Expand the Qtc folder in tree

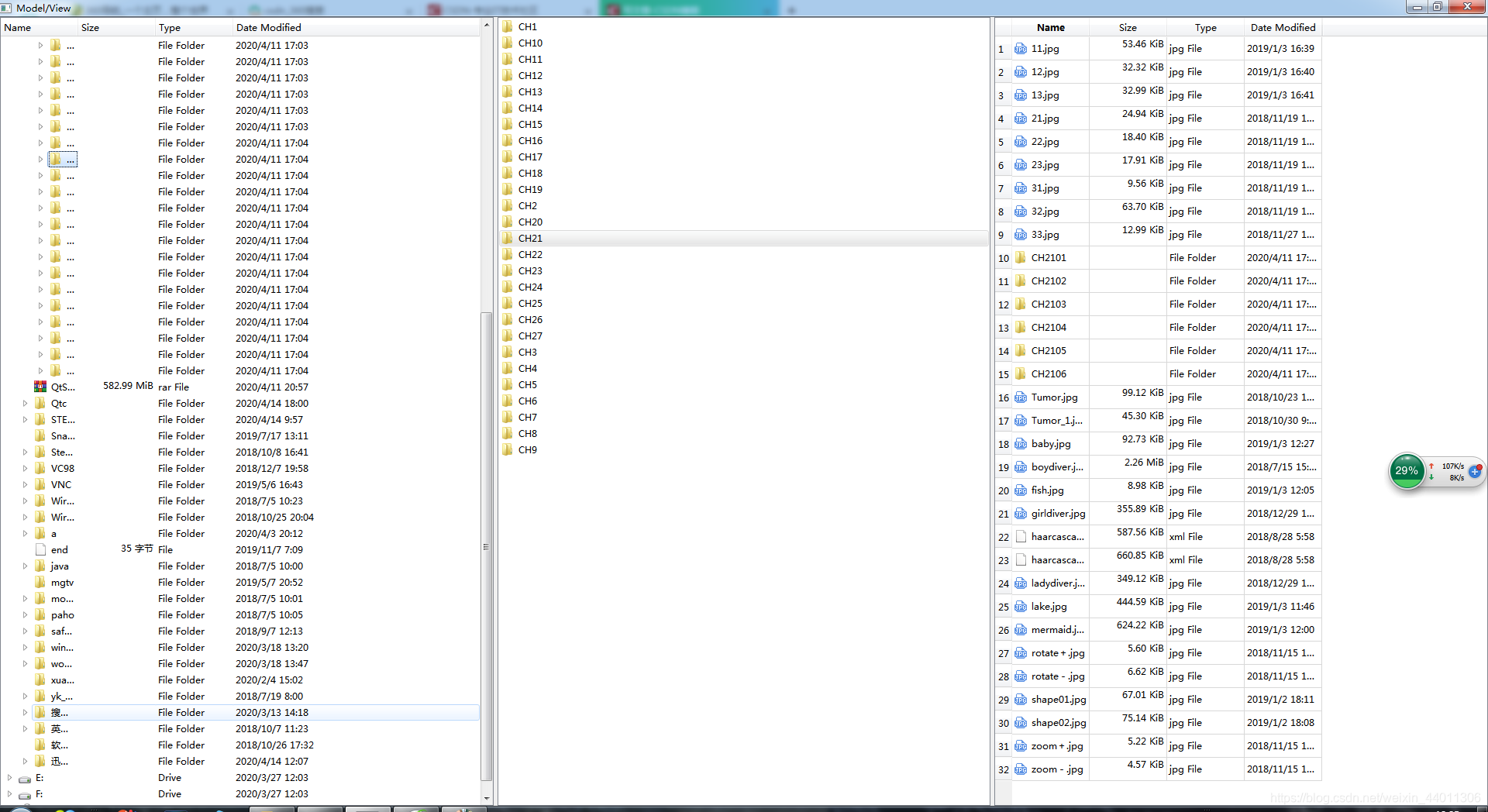click(25, 403)
